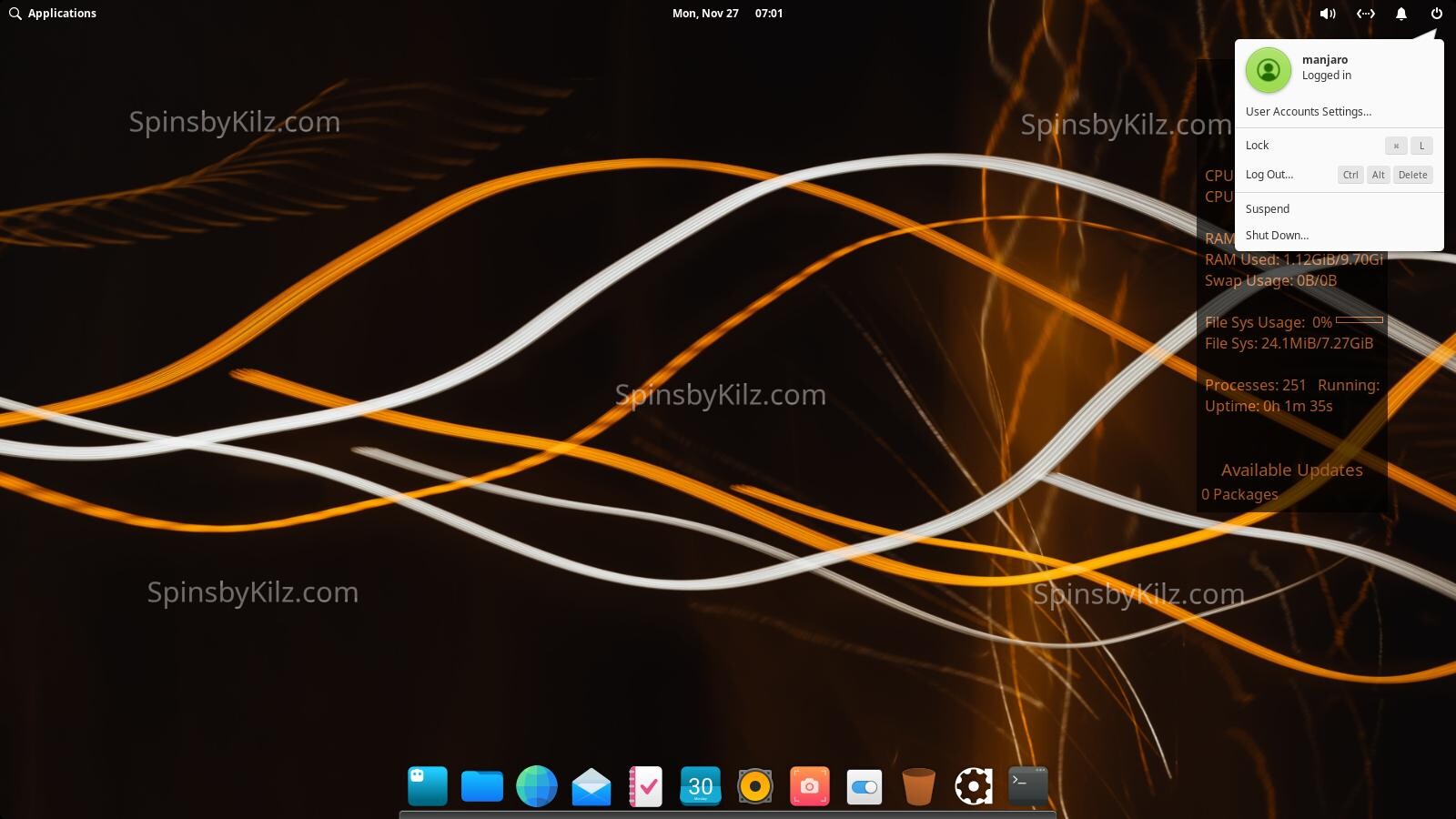1456x819 pixels.
Task: Toggle the volume indicator in the panel
Action: pos(1328,14)
